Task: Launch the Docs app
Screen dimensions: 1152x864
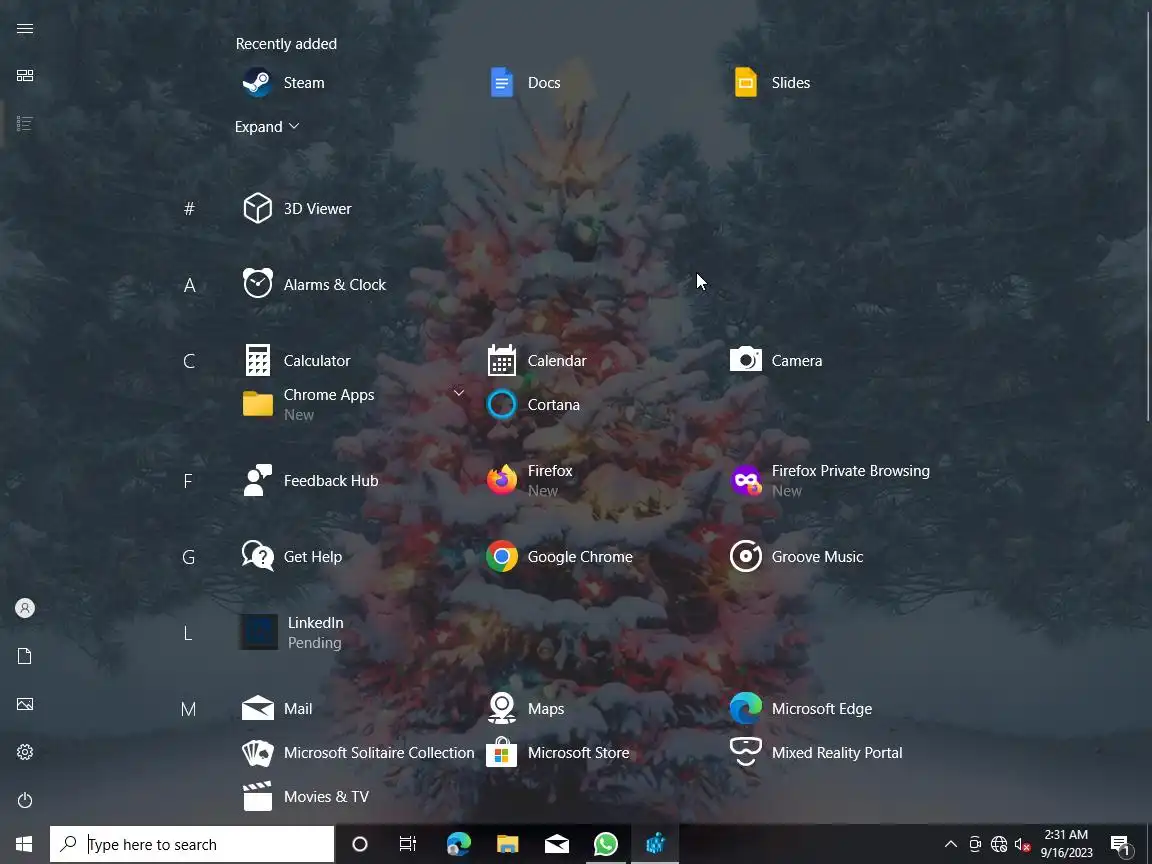Action: tap(525, 82)
